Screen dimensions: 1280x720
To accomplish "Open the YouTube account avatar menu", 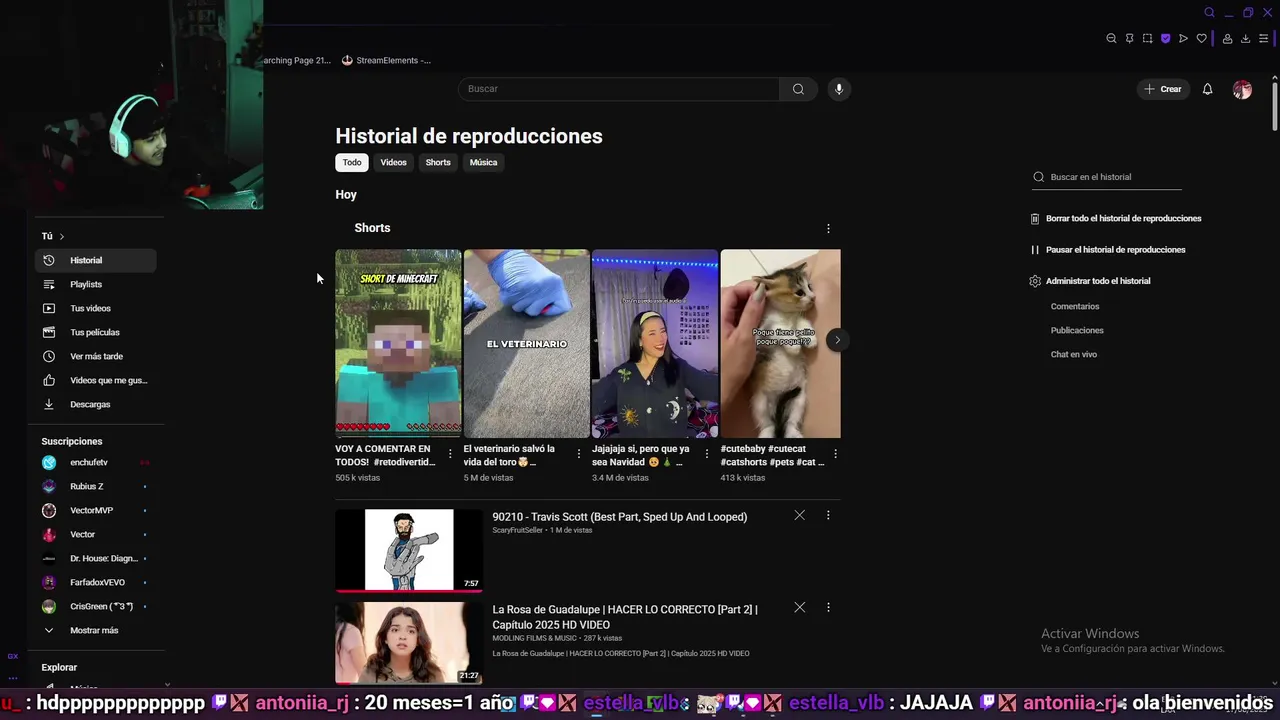I will 1242,89.
